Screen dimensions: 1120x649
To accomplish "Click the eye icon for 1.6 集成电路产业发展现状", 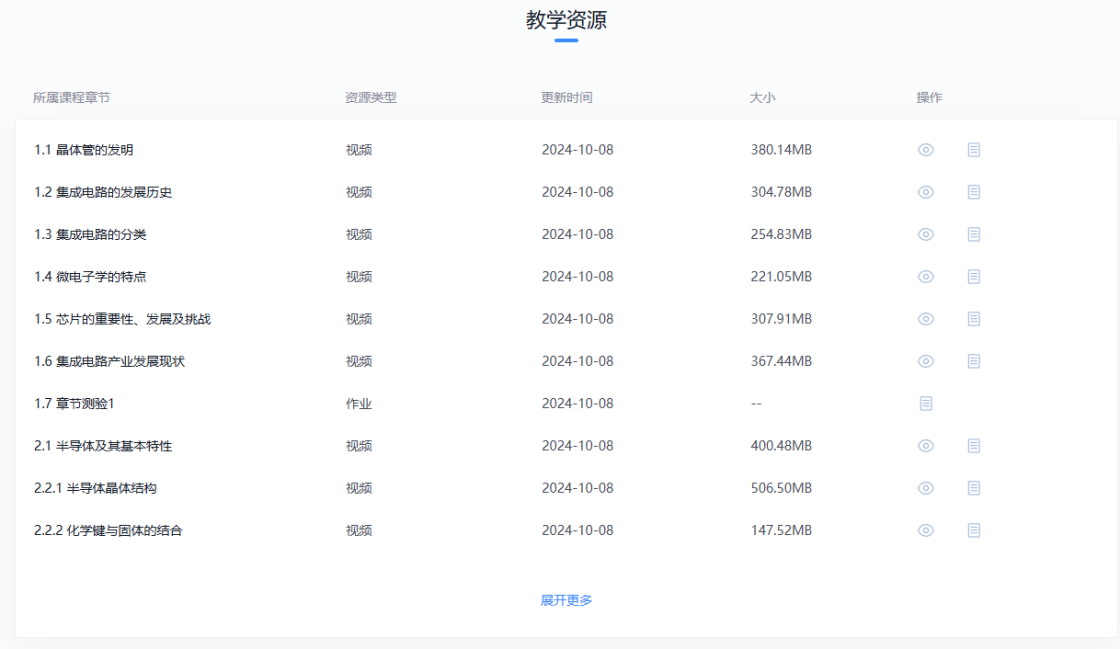I will click(x=926, y=361).
